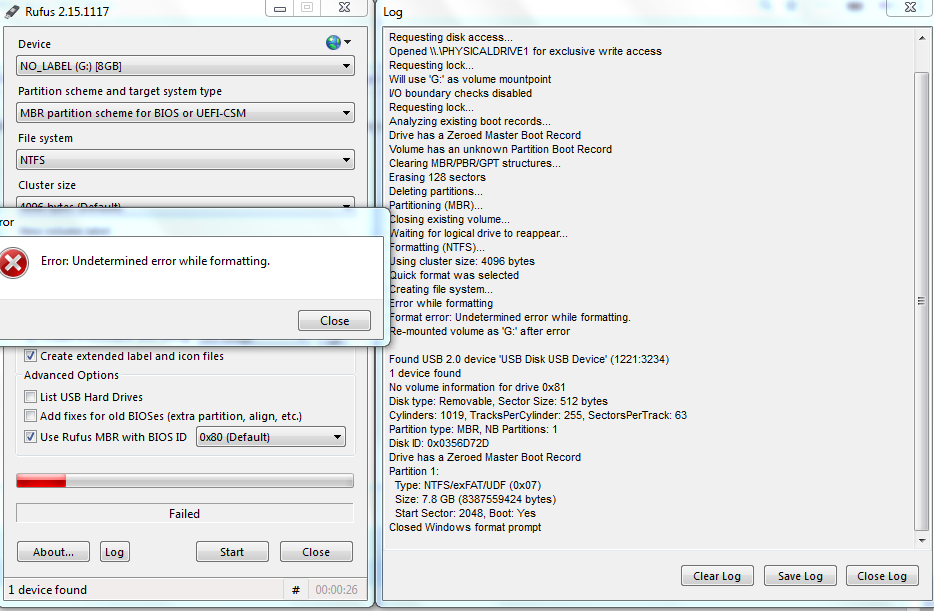Click '1 device found' in status bar
Screen dimensions: 934x611
pos(48,590)
